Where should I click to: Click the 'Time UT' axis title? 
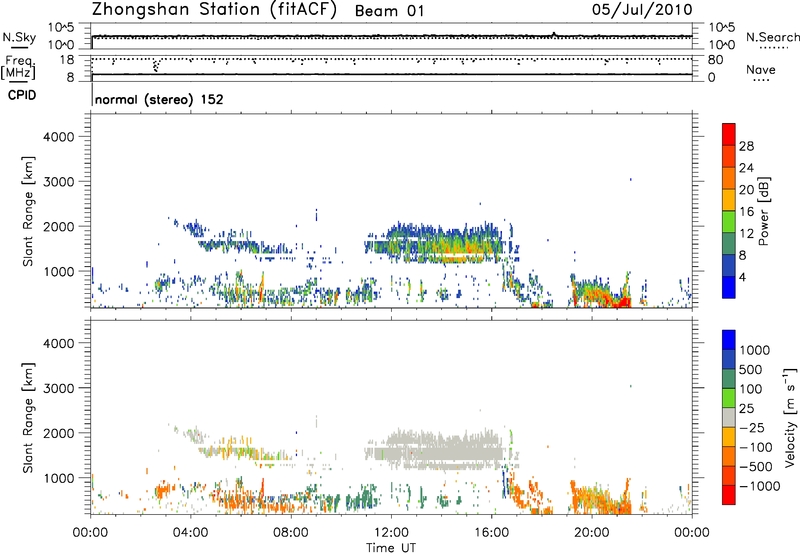click(x=391, y=548)
